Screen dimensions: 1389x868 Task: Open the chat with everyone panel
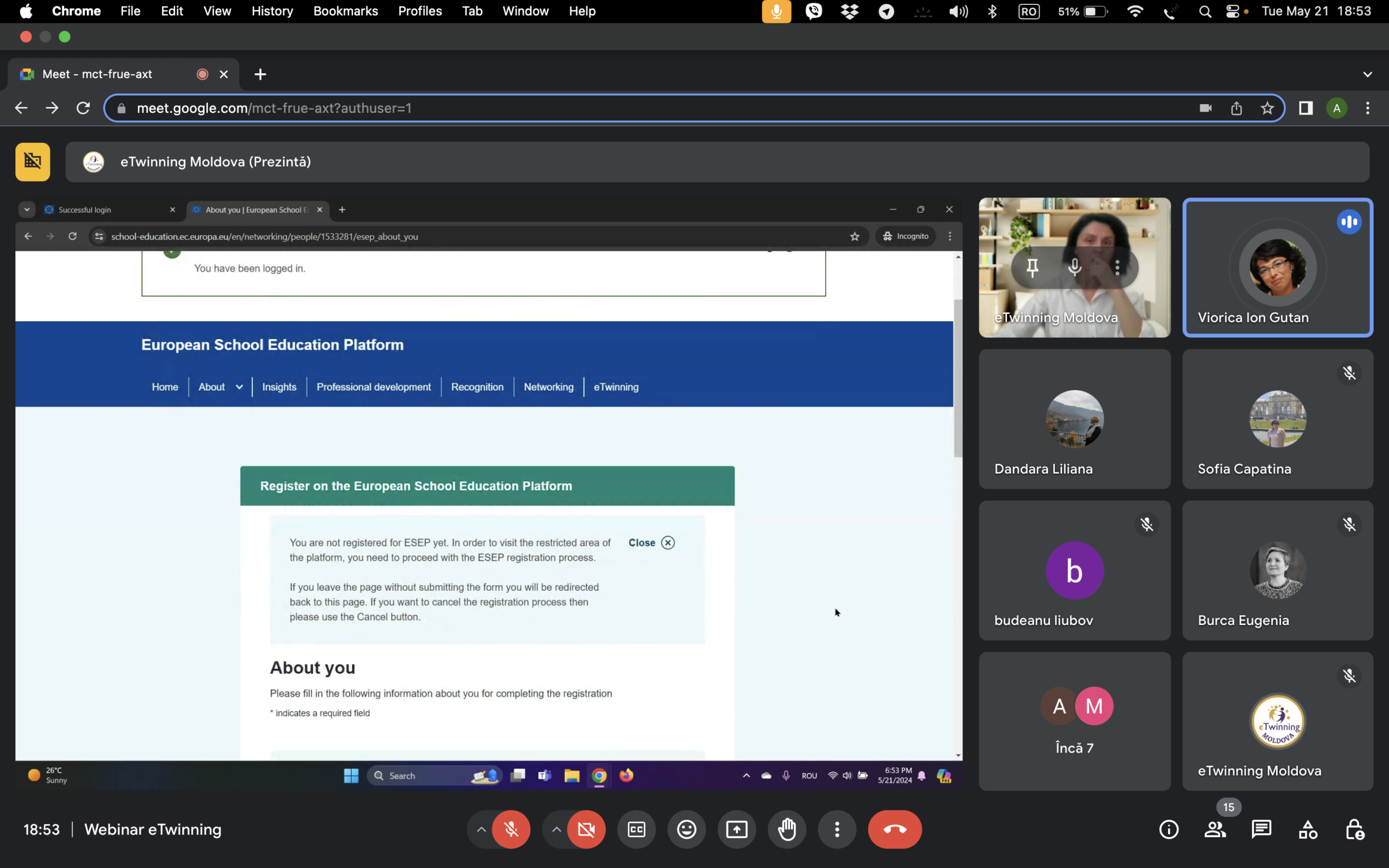(1261, 829)
